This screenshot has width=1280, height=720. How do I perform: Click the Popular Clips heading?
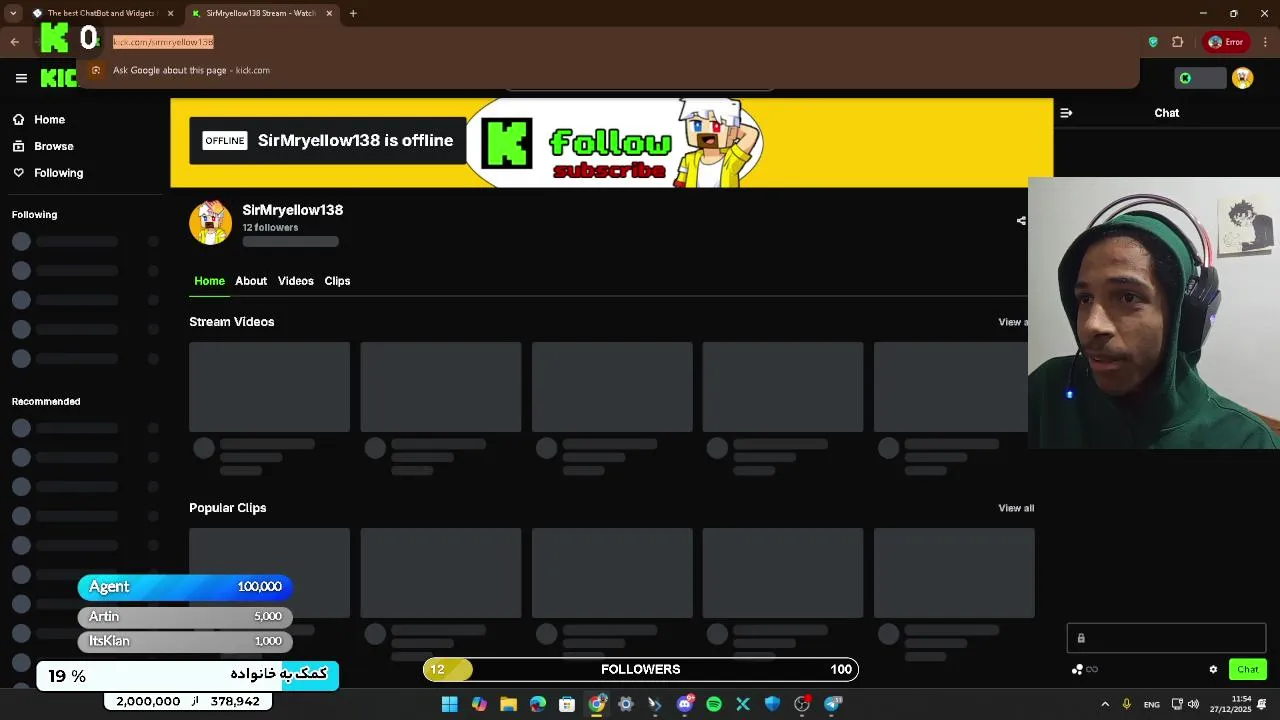click(x=228, y=508)
